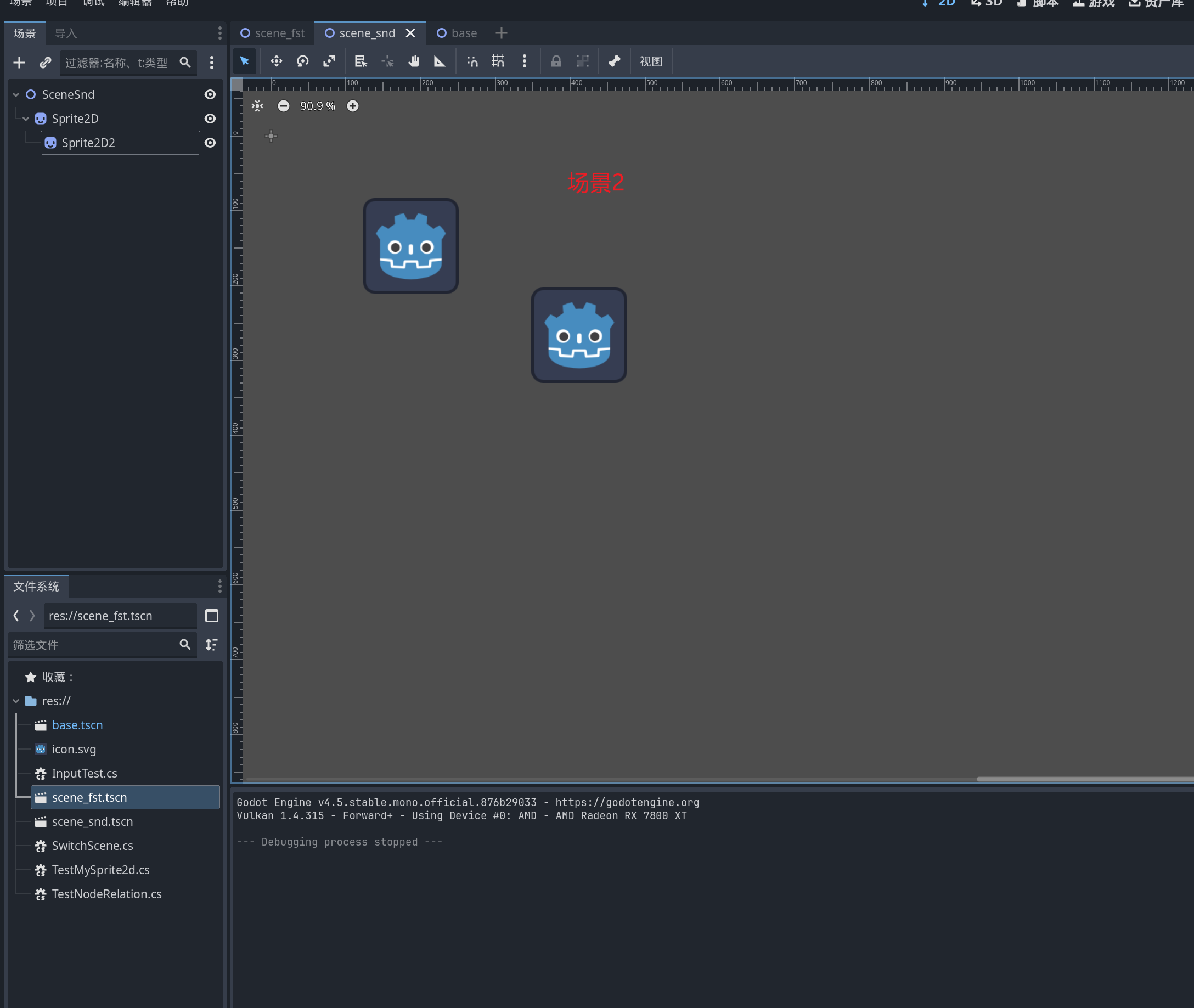Select the Pan mode hand tool
Image resolution: width=1194 pixels, height=1008 pixels.
(x=414, y=61)
